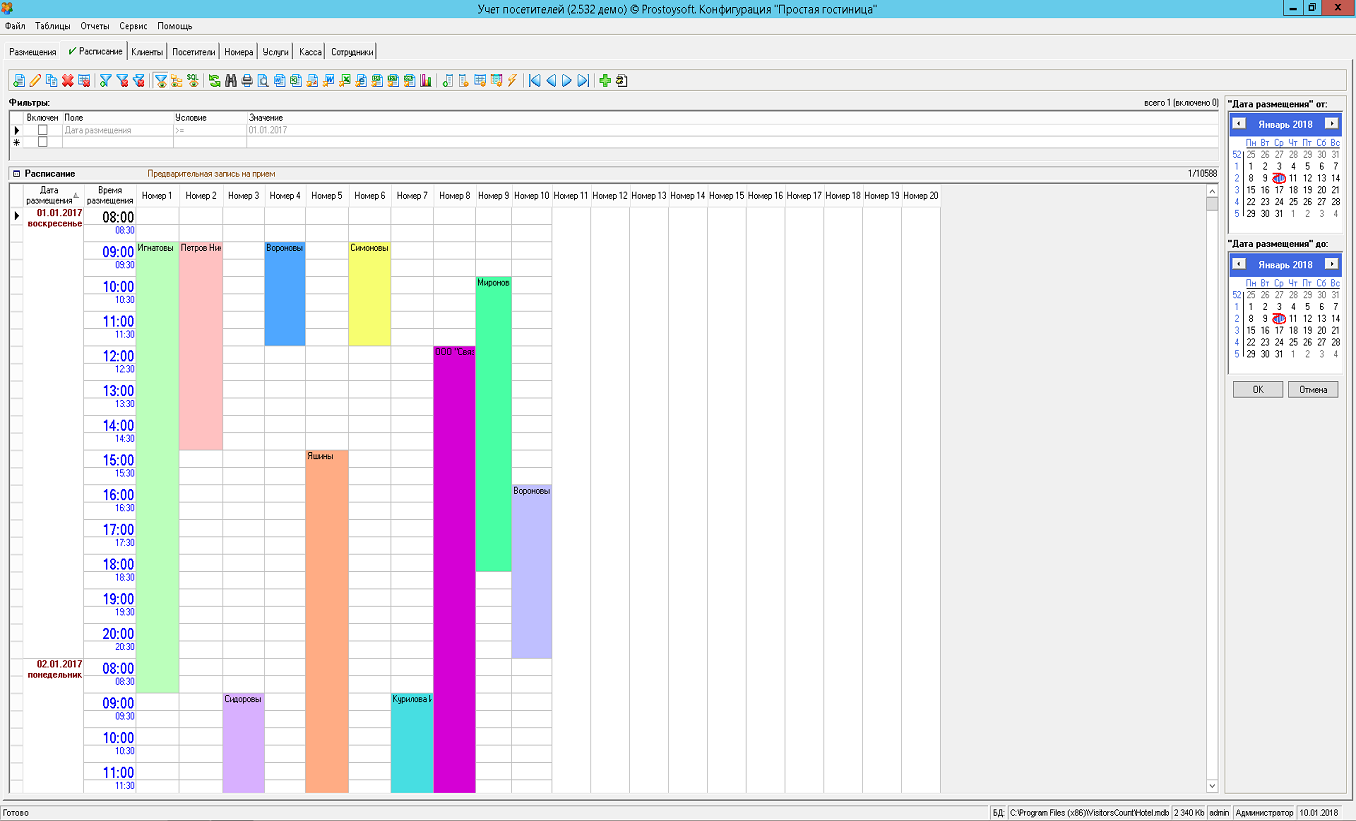Open print preview magnifier page icon

click(x=262, y=80)
